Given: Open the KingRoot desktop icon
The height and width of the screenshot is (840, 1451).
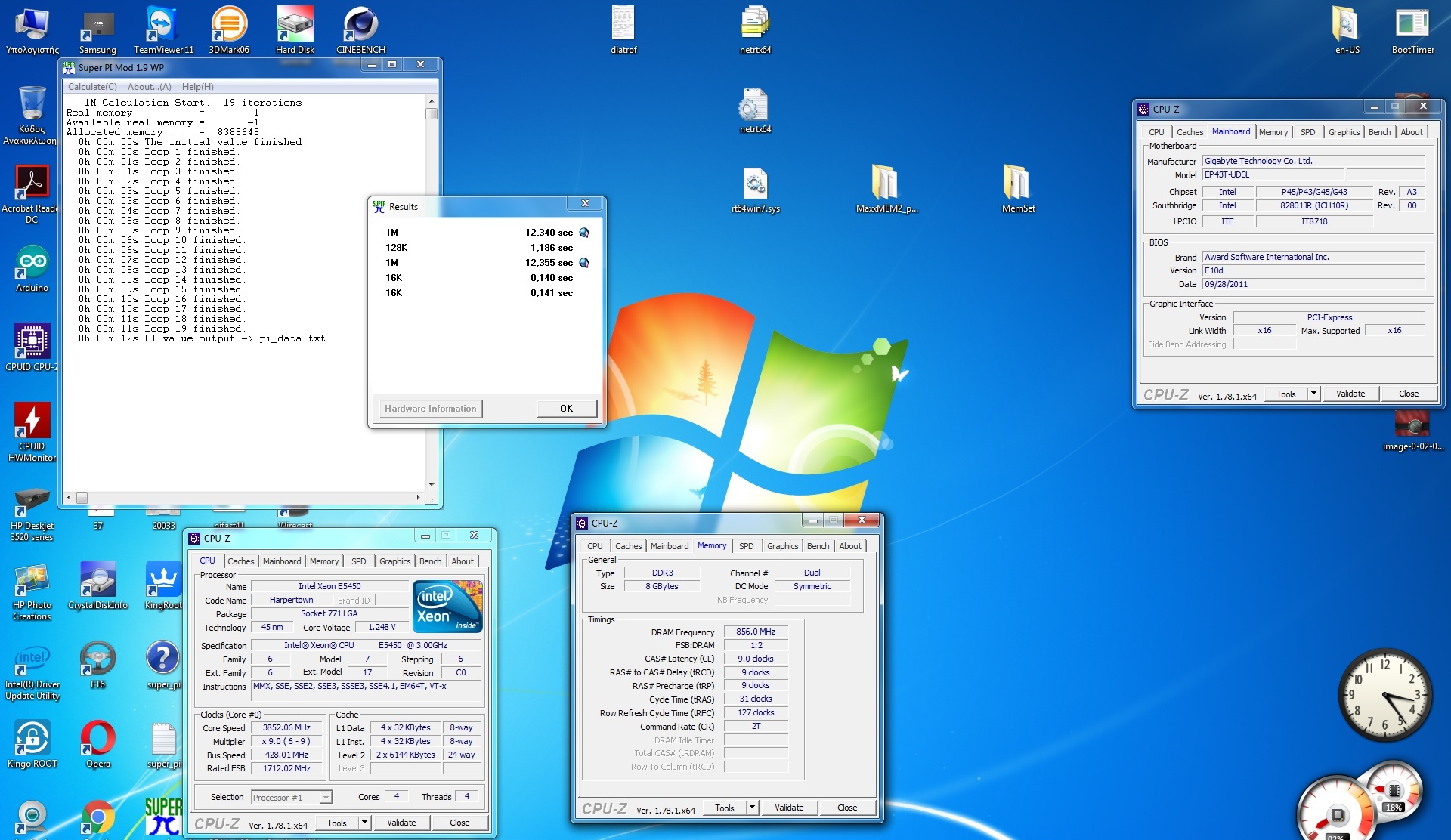Looking at the screenshot, I should click(163, 586).
